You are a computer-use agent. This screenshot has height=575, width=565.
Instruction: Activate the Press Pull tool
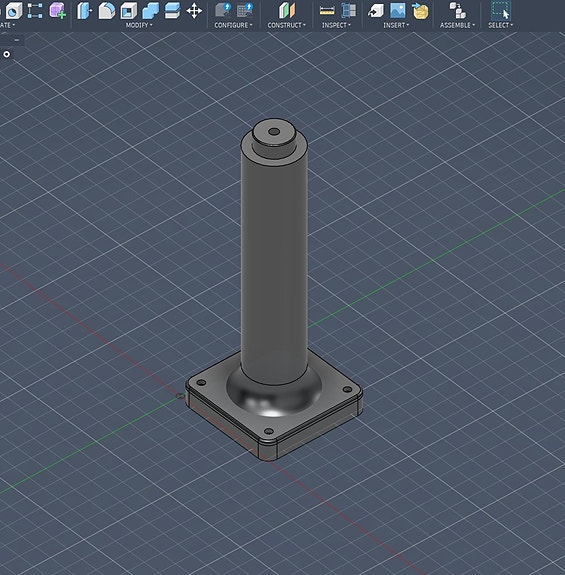84,11
